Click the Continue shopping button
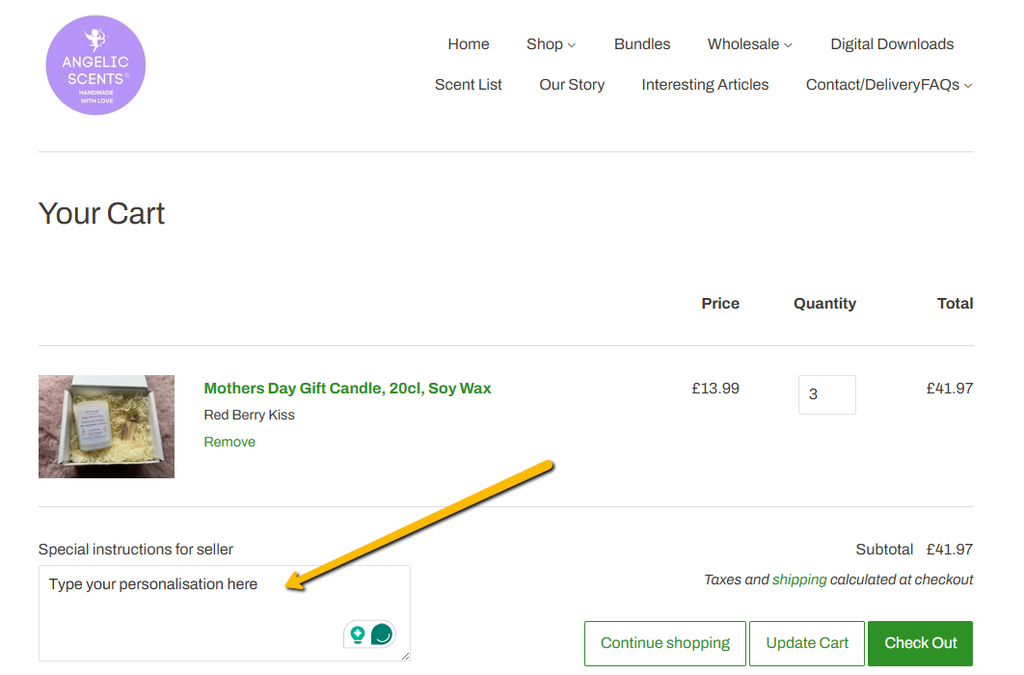Viewport: 1024px width, 675px height. [x=665, y=643]
